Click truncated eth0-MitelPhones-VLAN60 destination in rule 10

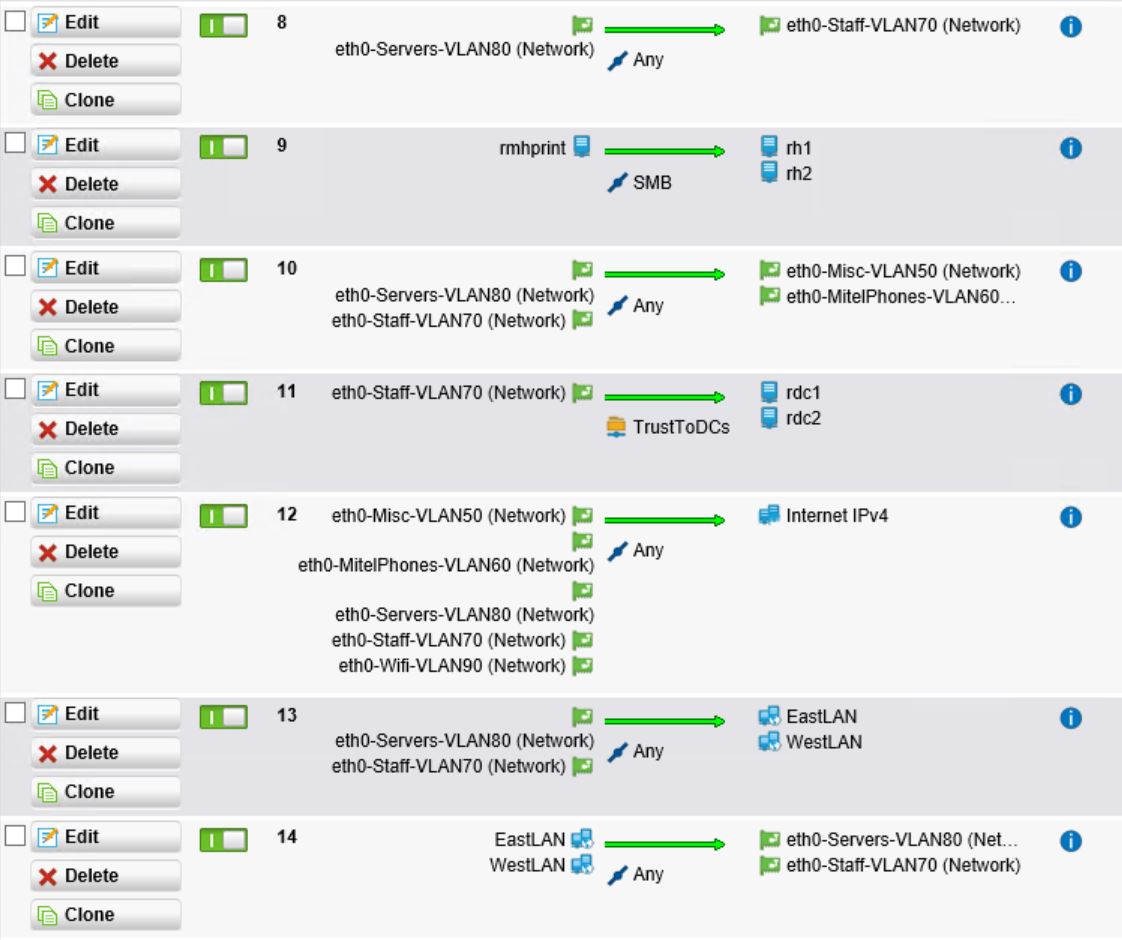(x=900, y=297)
